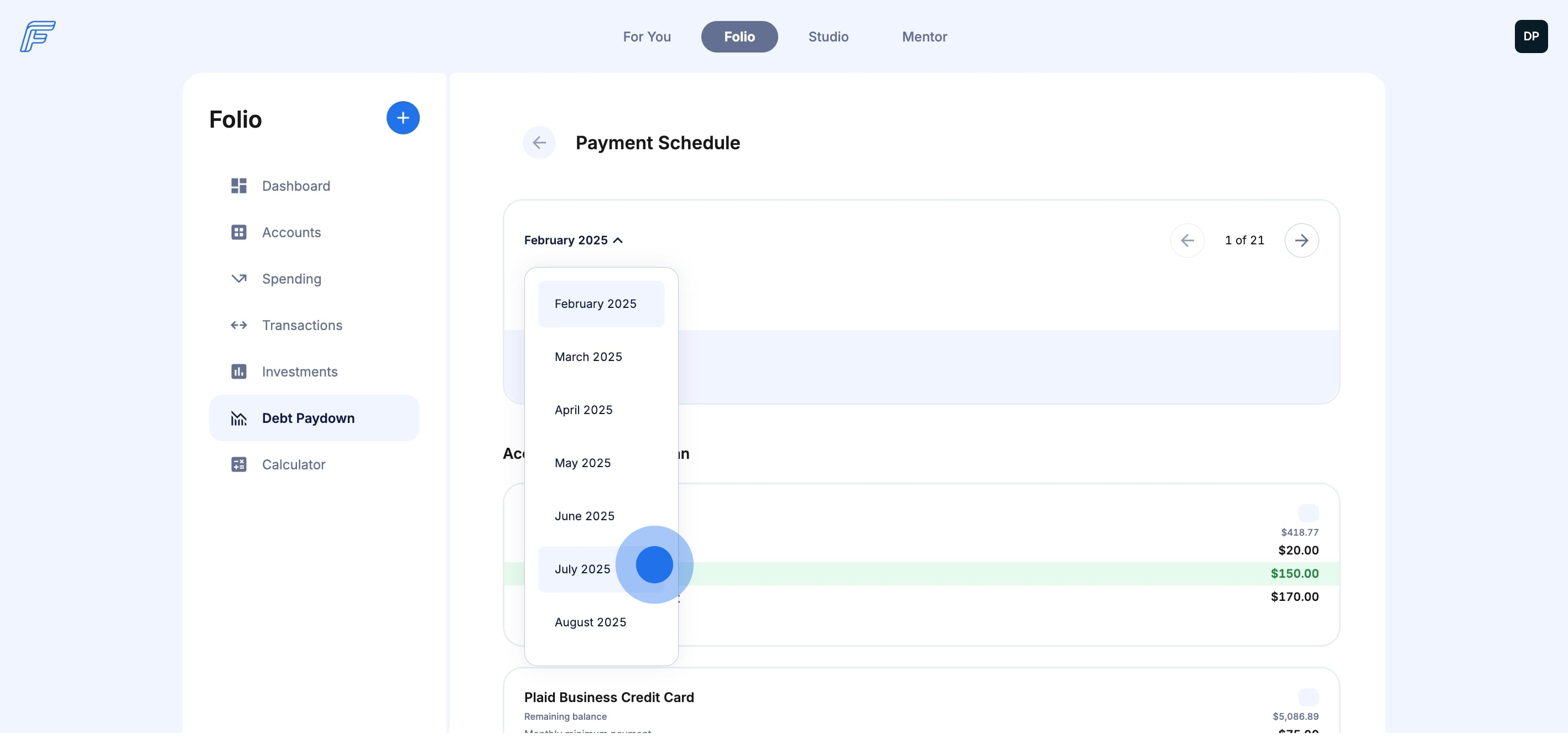
Task: Click the blue plus add button
Action: pyautogui.click(x=402, y=118)
